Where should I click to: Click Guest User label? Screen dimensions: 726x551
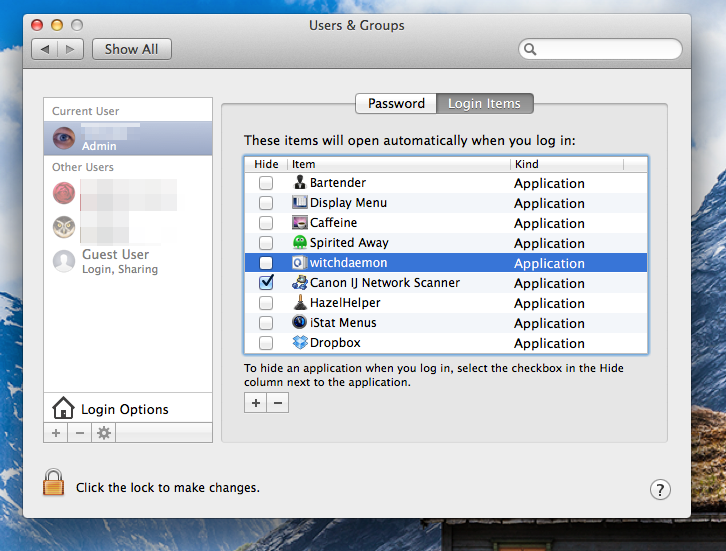(x=115, y=255)
